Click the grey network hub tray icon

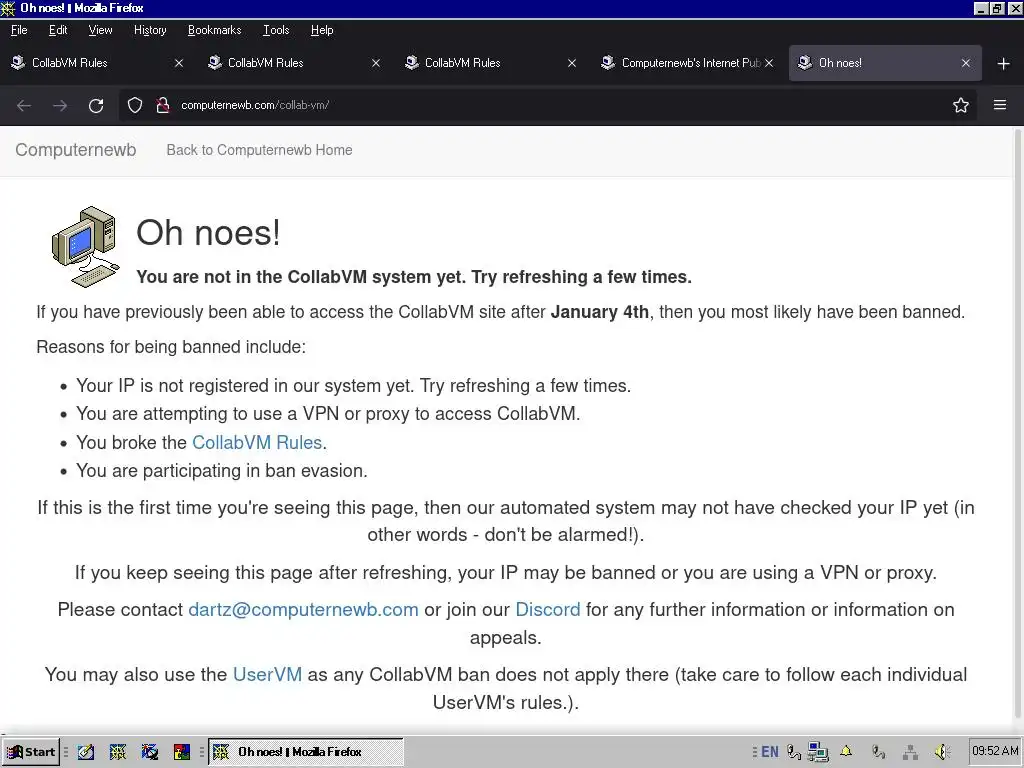tap(910, 752)
